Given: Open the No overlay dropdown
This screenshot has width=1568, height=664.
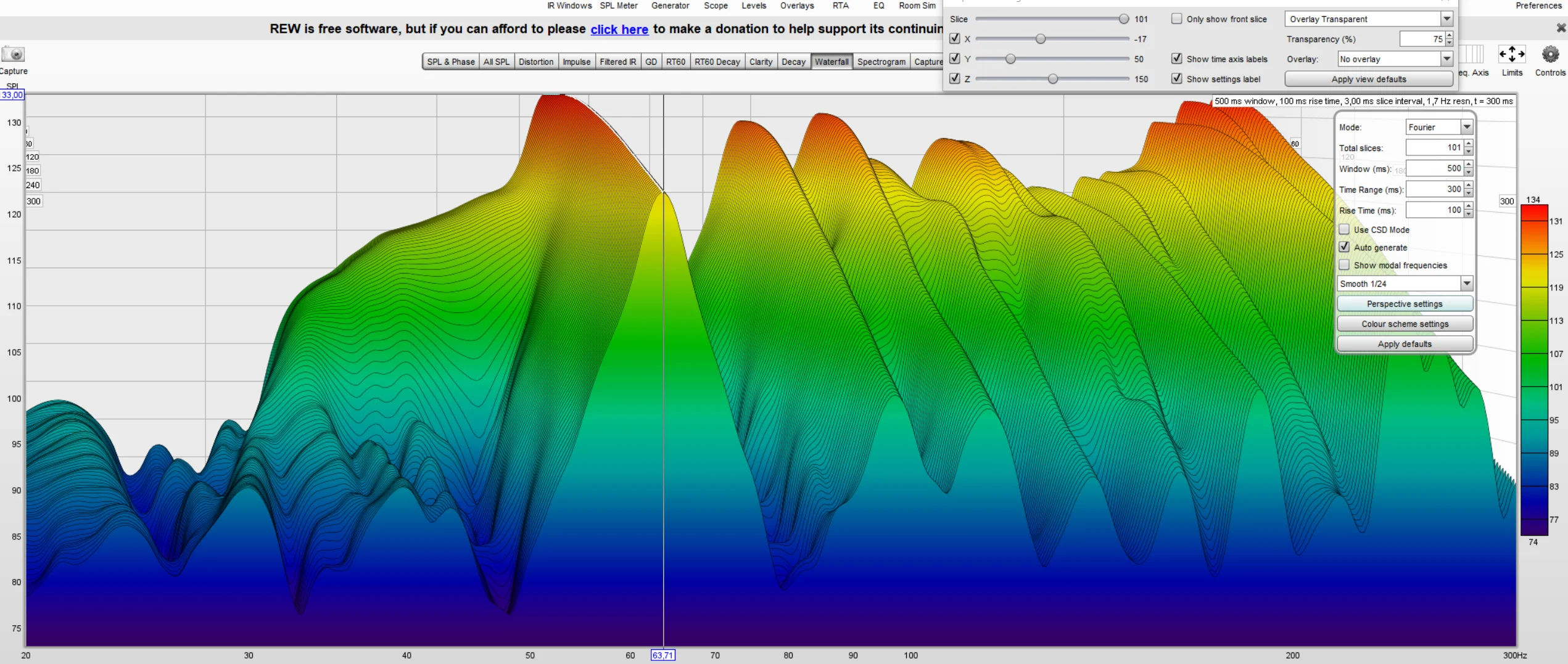Looking at the screenshot, I should (x=1395, y=59).
